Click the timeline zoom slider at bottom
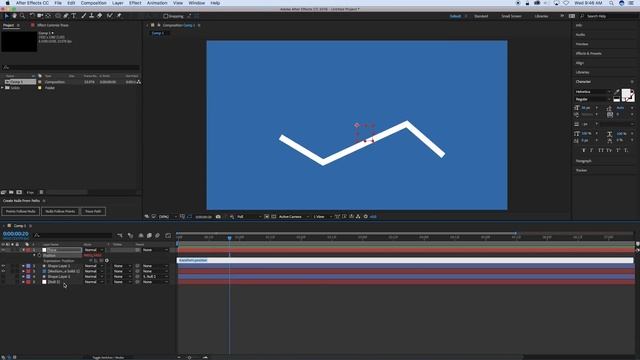 coord(189,357)
